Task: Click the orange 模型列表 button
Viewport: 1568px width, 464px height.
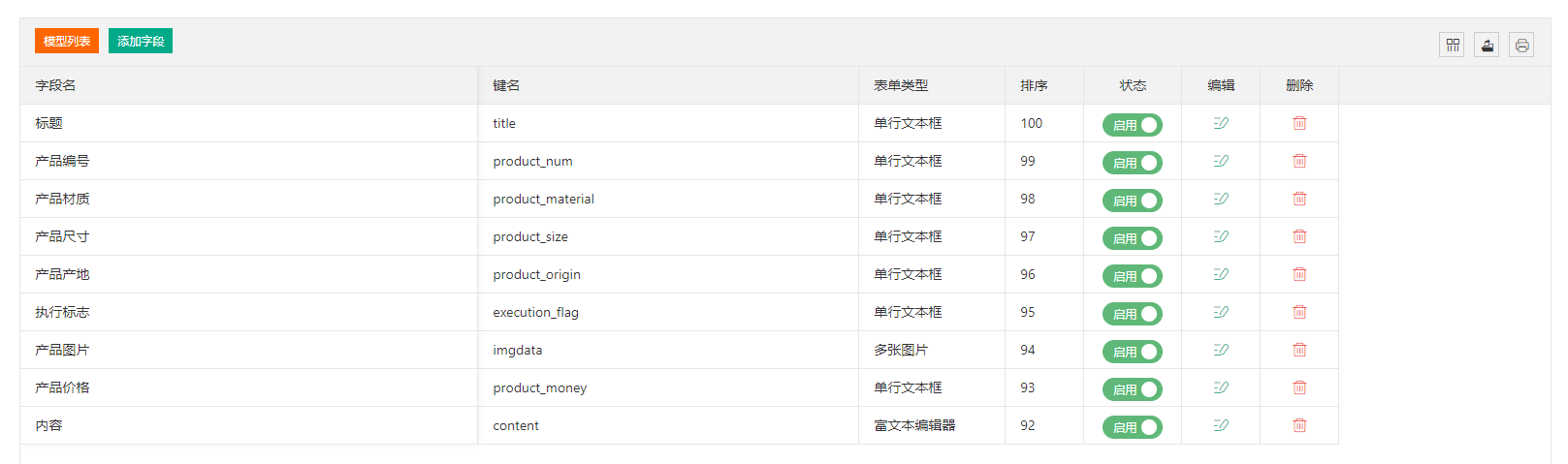Action: [67, 41]
